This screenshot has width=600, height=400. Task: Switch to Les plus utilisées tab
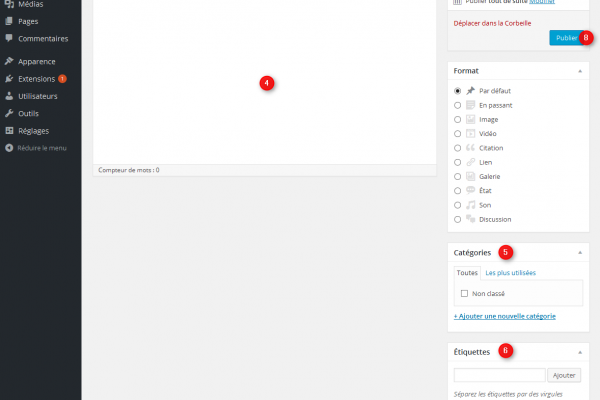coord(510,272)
